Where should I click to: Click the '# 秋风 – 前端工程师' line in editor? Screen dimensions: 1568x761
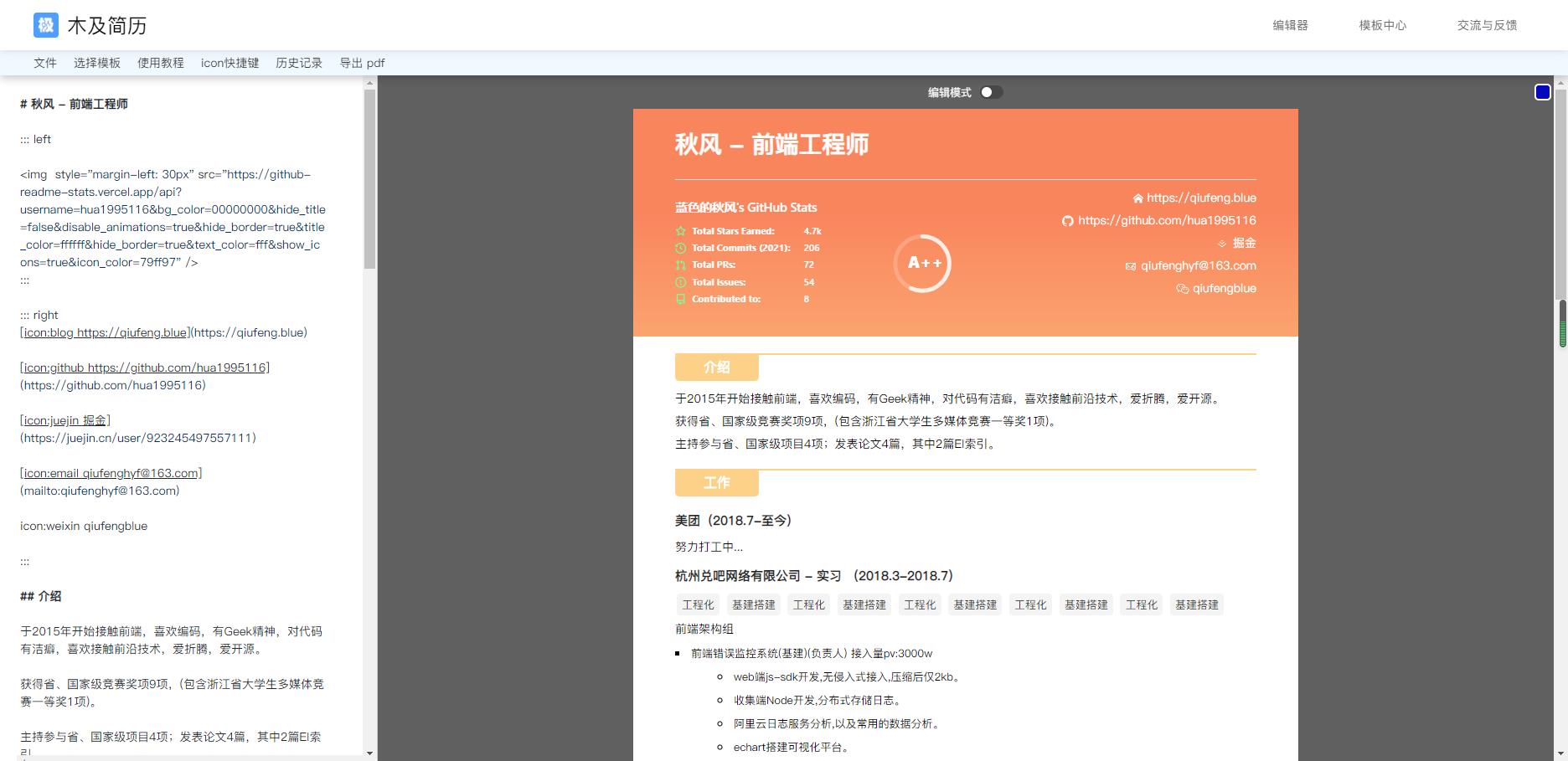coord(74,104)
